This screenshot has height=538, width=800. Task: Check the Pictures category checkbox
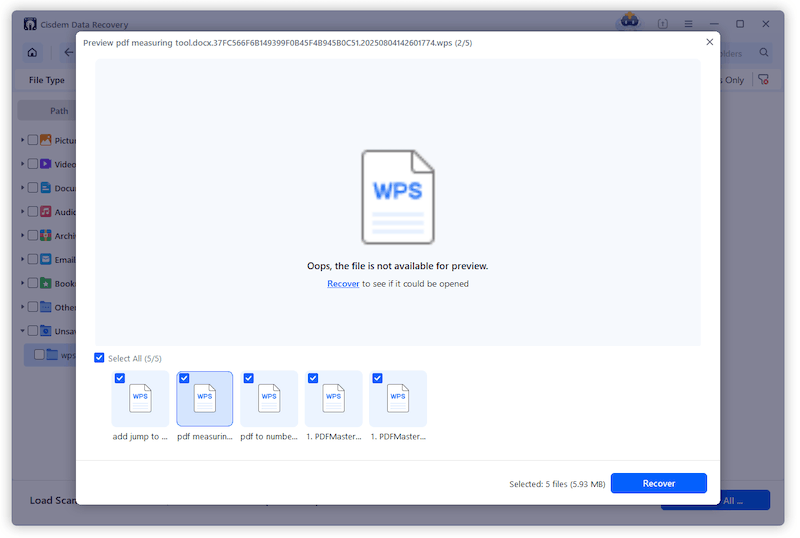click(33, 140)
